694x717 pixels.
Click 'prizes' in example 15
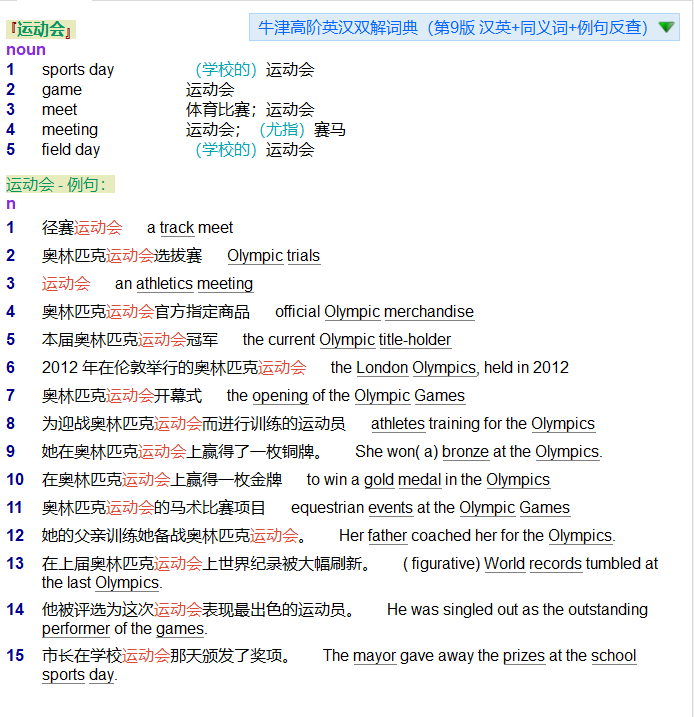click(524, 655)
